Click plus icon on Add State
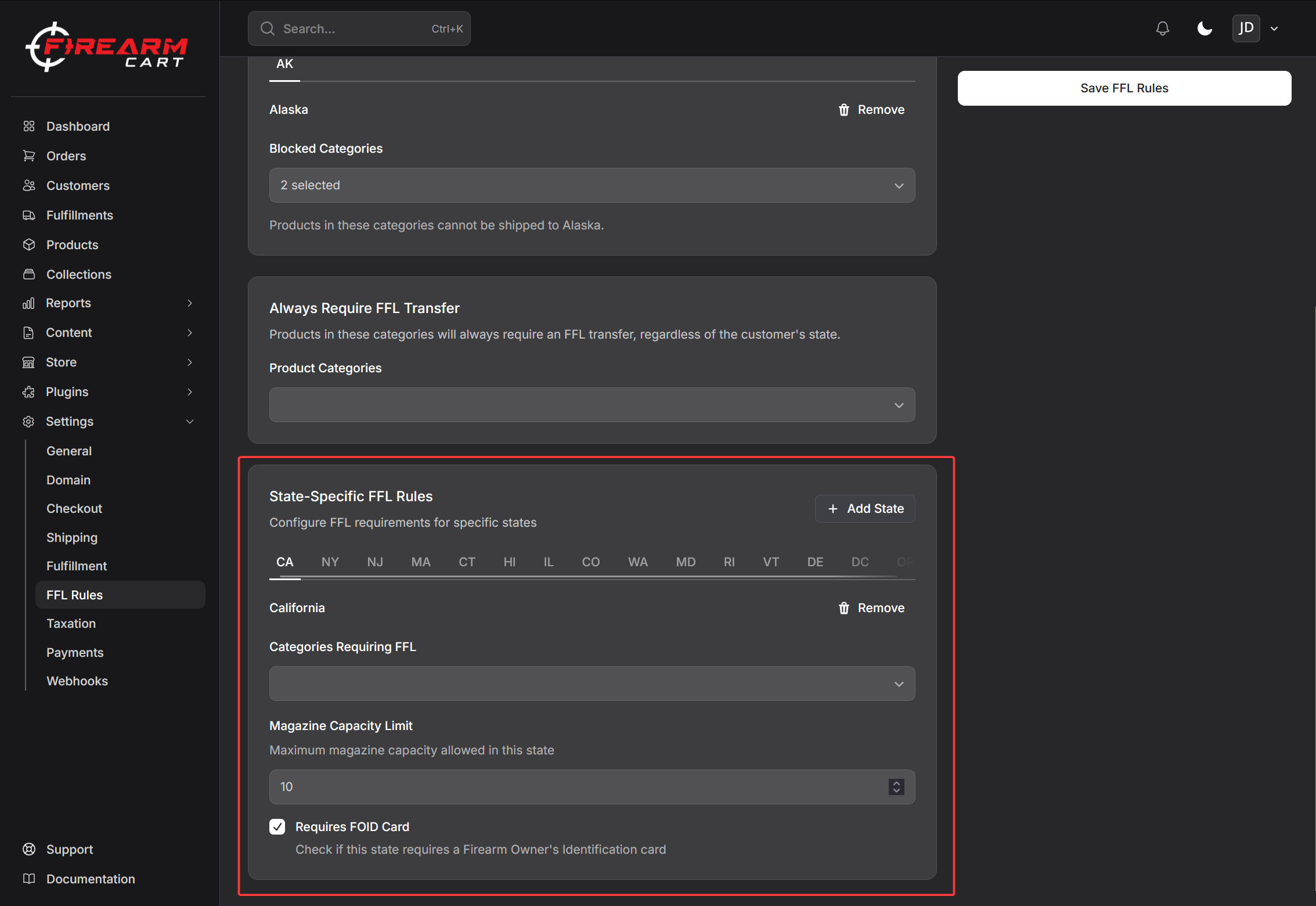 tap(833, 509)
